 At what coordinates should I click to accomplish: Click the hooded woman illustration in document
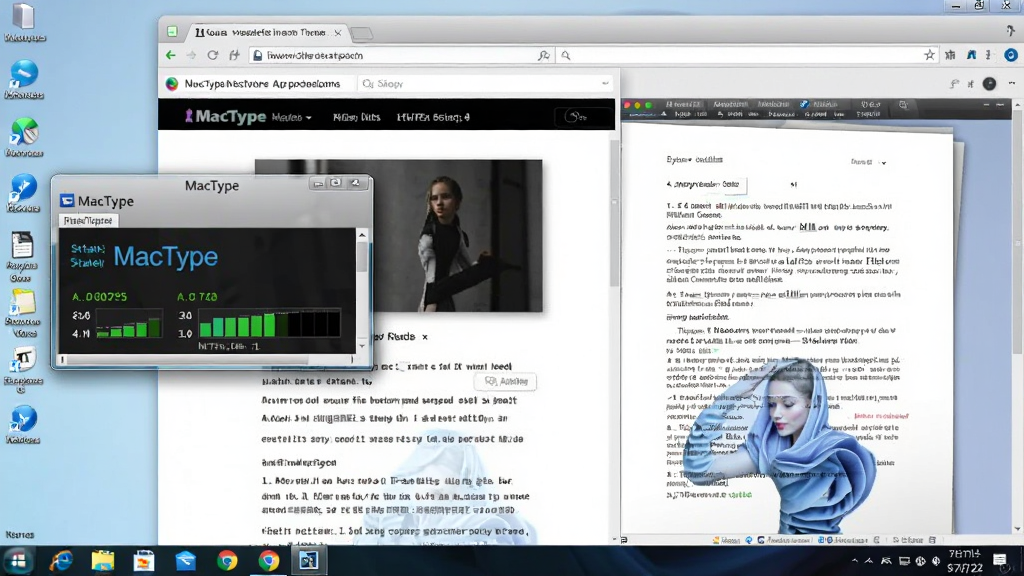(781, 445)
